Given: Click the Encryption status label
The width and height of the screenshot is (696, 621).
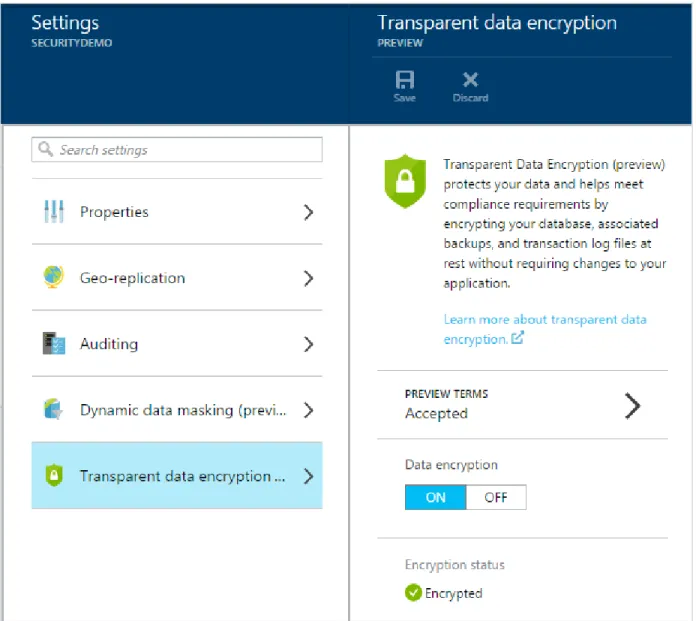Looking at the screenshot, I should [455, 565].
